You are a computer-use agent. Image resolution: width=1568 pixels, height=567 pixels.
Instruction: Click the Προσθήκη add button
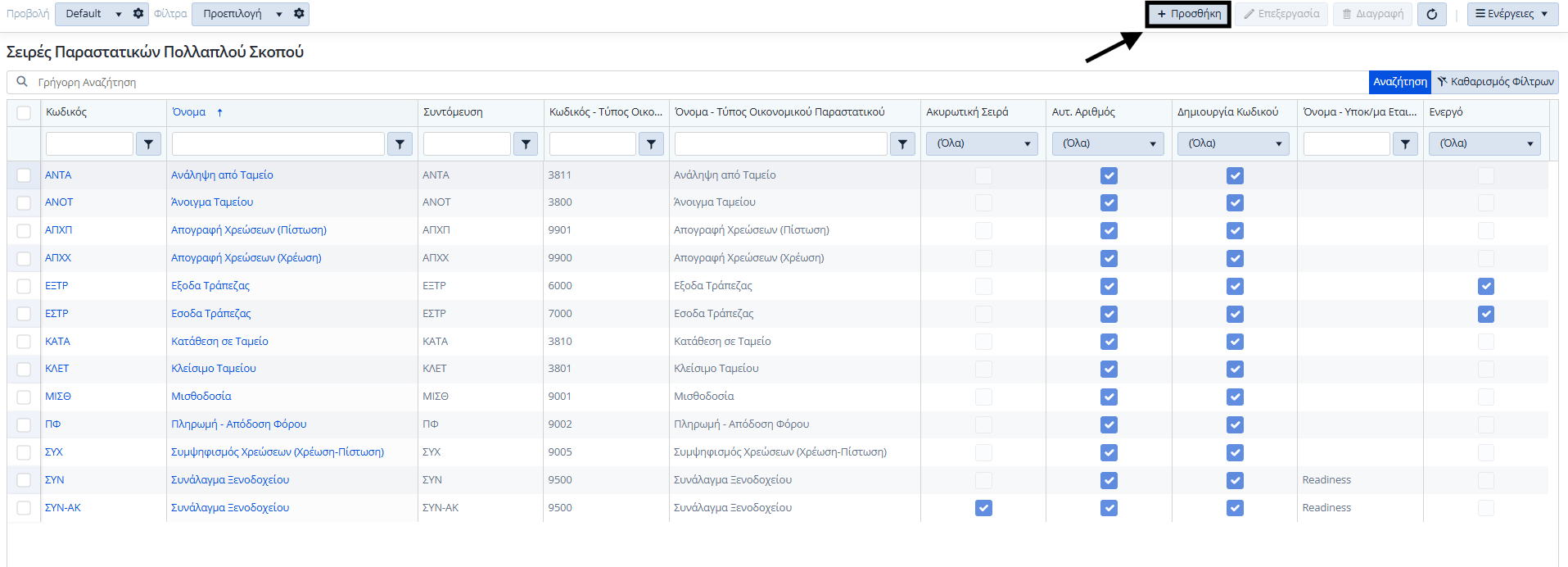point(1188,14)
